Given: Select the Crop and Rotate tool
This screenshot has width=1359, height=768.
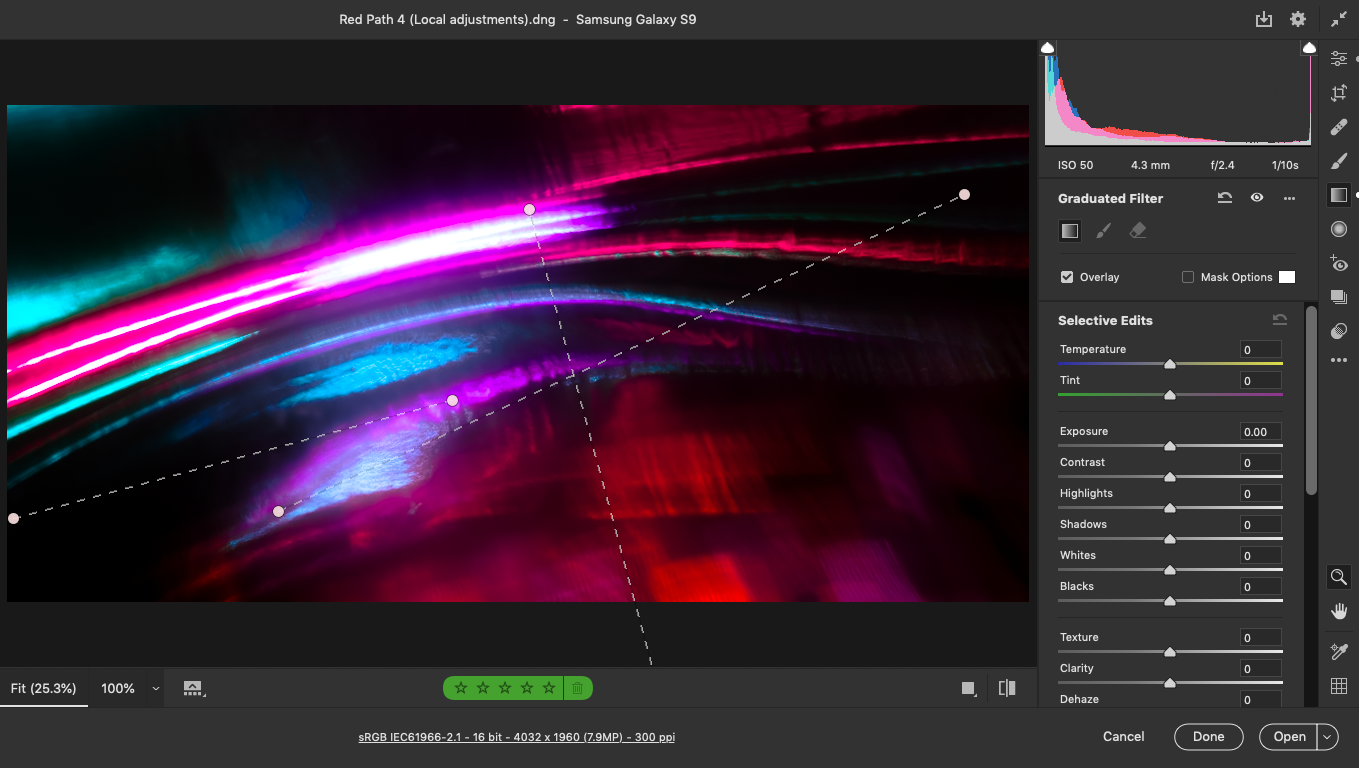Looking at the screenshot, I should pos(1339,93).
